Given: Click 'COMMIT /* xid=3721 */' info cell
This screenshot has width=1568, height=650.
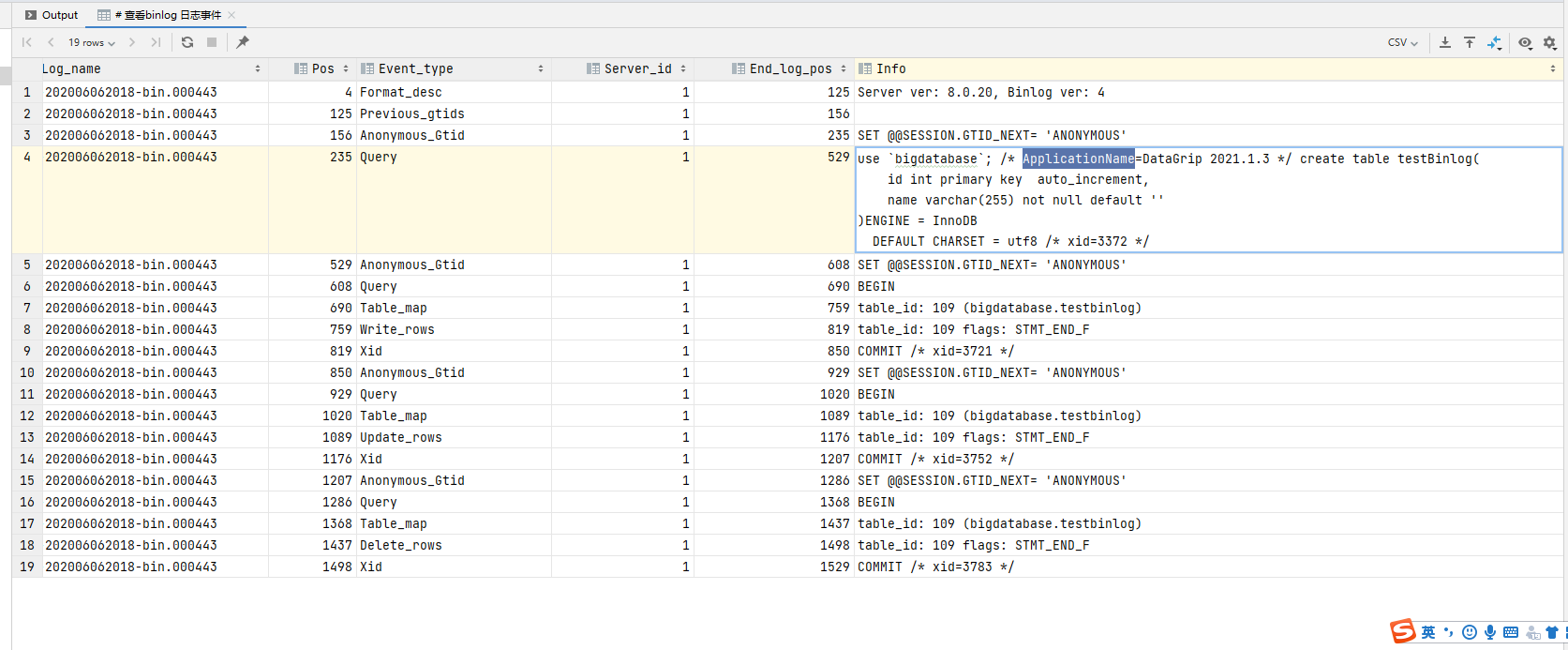Looking at the screenshot, I should (1208, 351).
